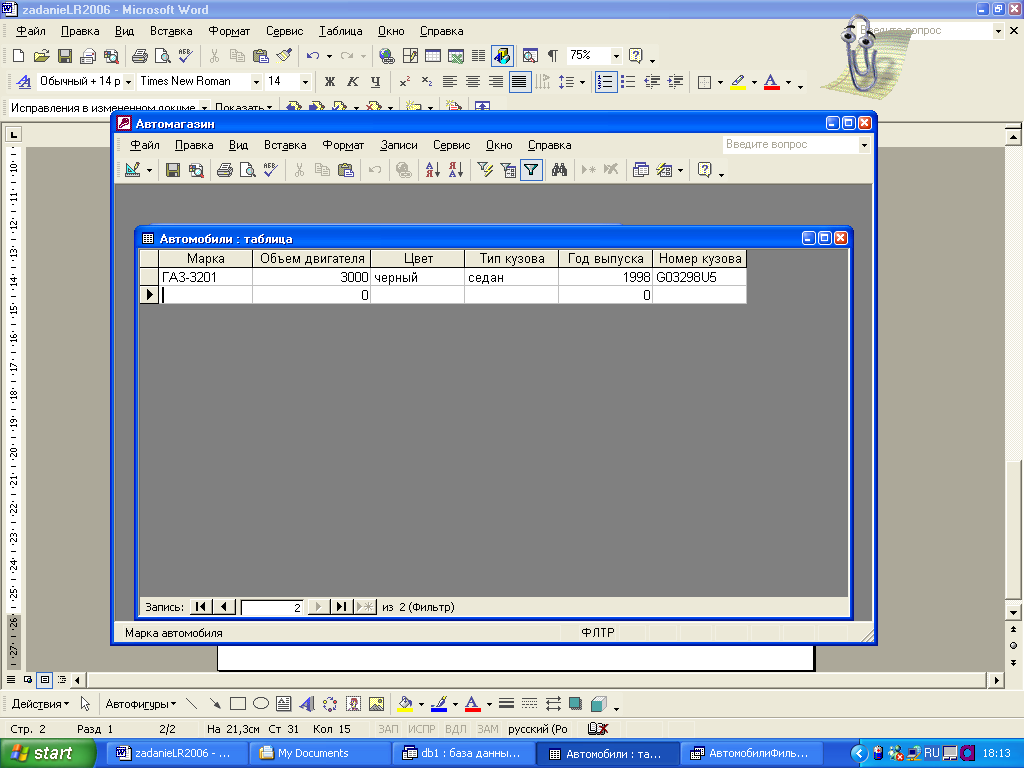Viewport: 1024px width, 768px height.
Task: Click Word vertical scrollbar down arrow
Action: click(1013, 612)
